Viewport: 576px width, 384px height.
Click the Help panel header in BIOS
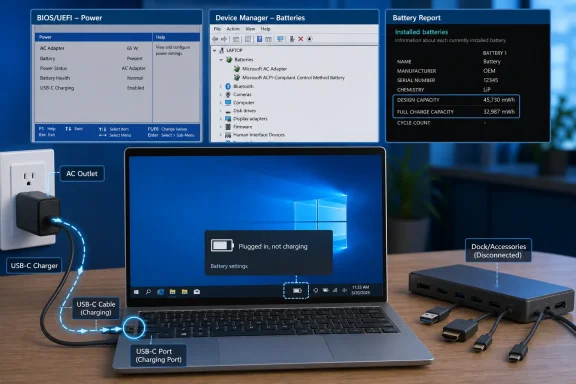(160, 37)
